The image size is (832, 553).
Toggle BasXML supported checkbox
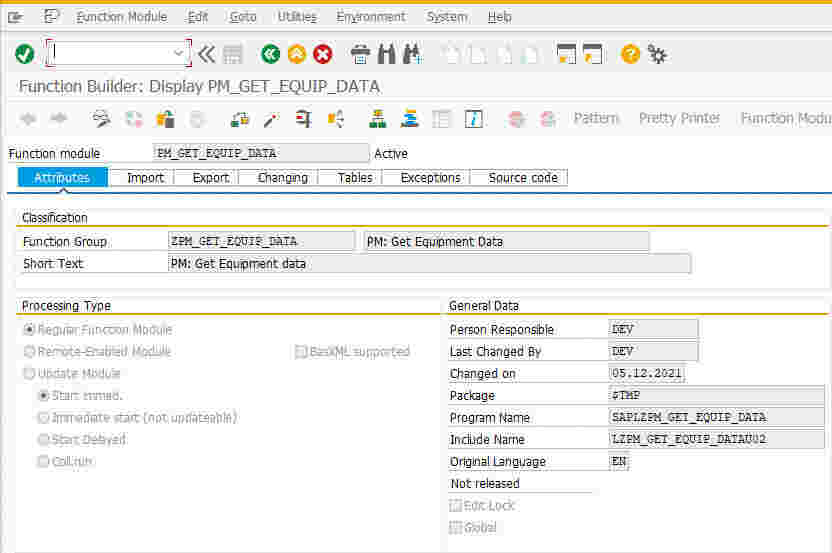pyautogui.click(x=301, y=351)
